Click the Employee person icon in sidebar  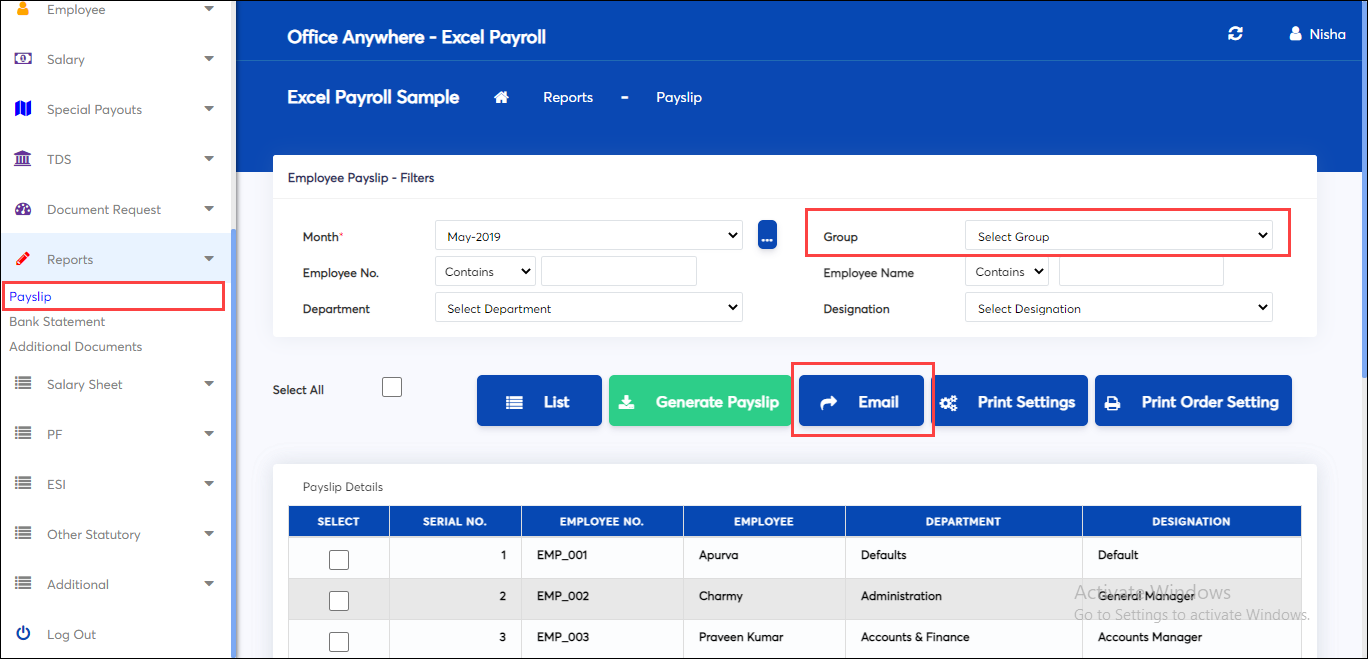23,9
